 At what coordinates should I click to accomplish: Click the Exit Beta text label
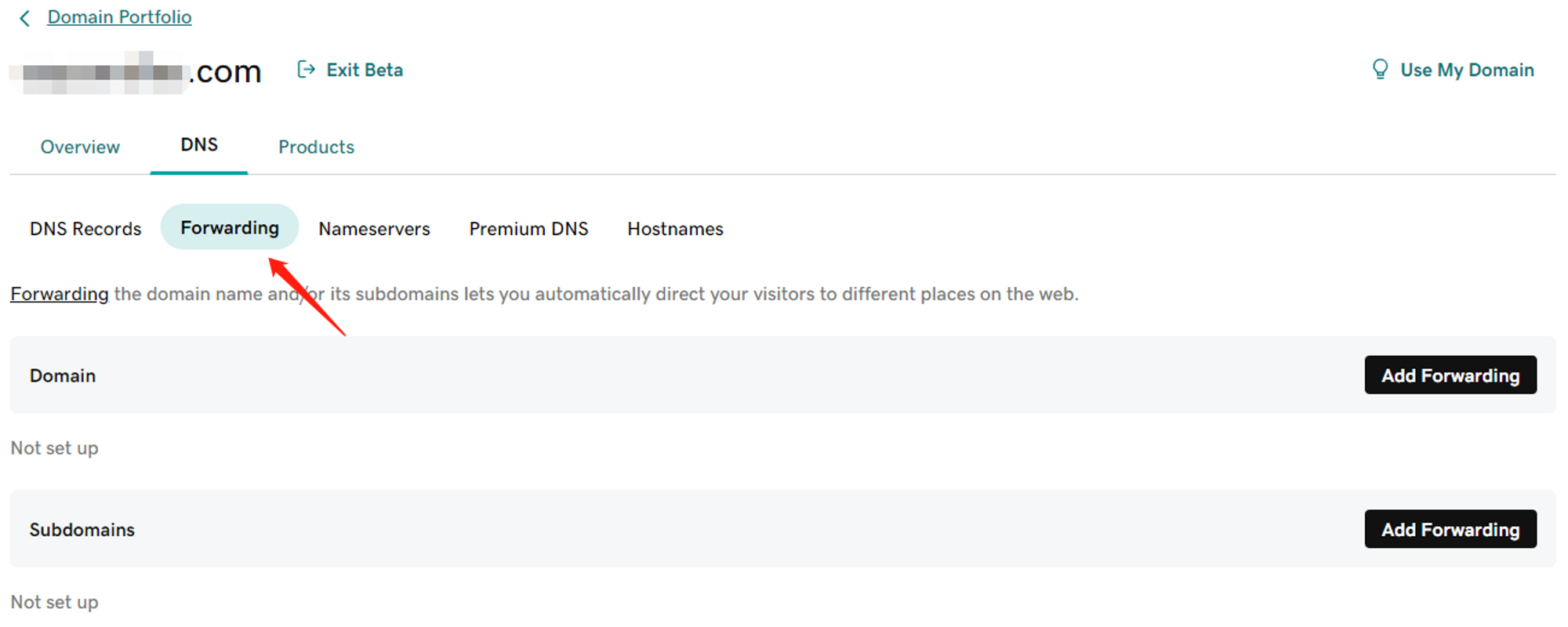(x=365, y=70)
